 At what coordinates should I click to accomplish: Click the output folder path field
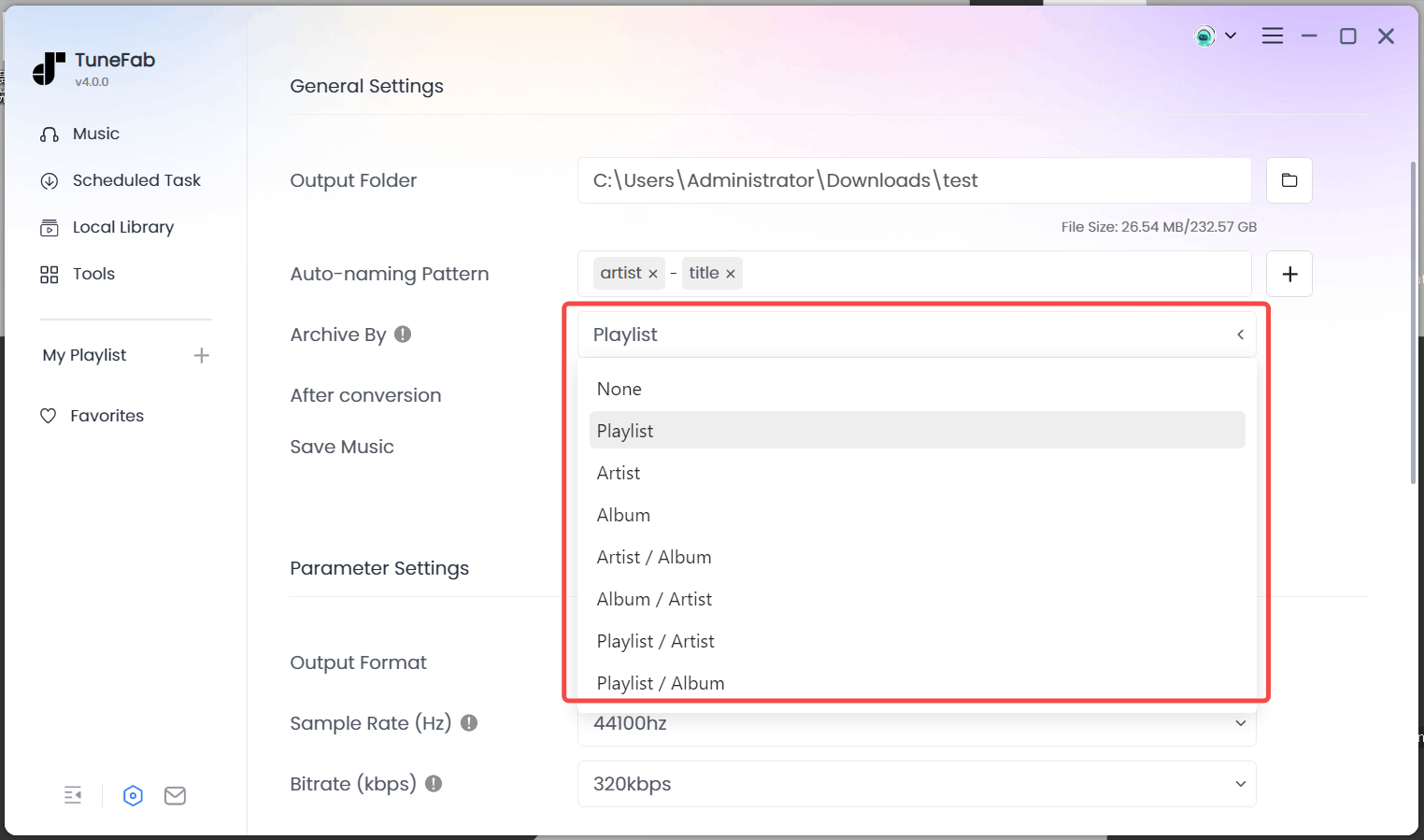tap(913, 180)
